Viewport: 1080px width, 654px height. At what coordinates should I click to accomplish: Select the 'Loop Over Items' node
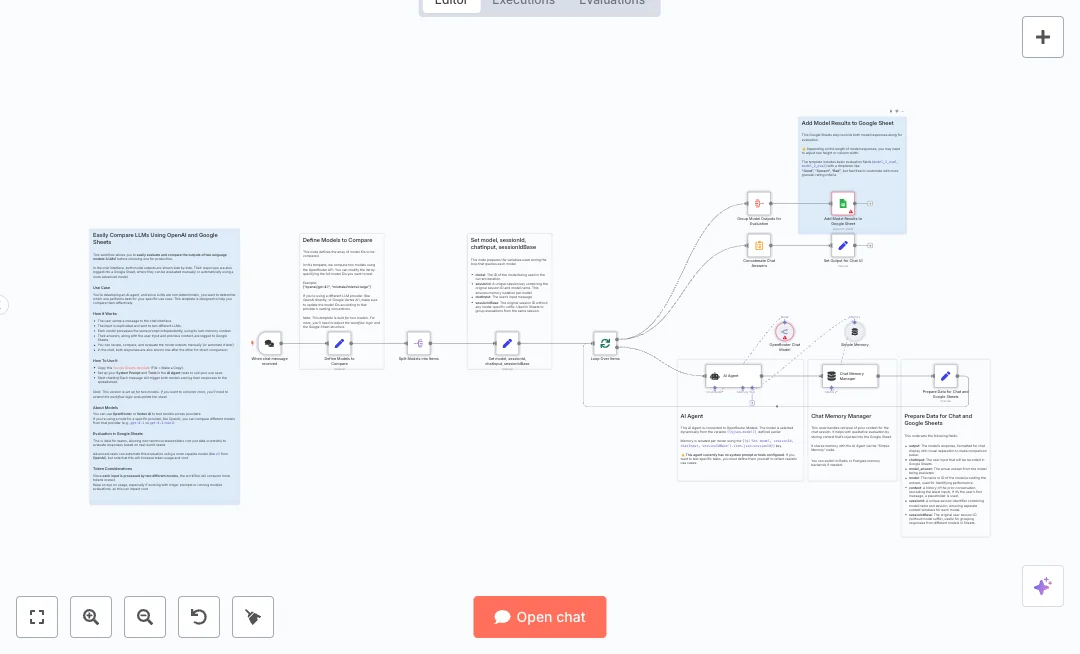pos(605,343)
